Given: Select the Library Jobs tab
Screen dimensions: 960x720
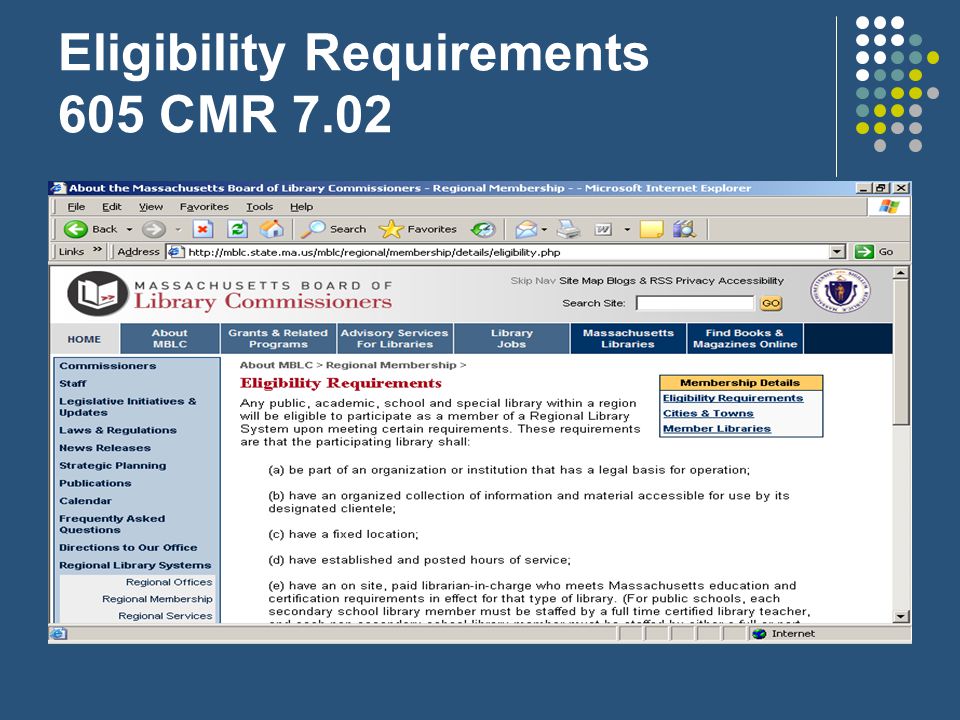Looking at the screenshot, I should coord(512,339).
